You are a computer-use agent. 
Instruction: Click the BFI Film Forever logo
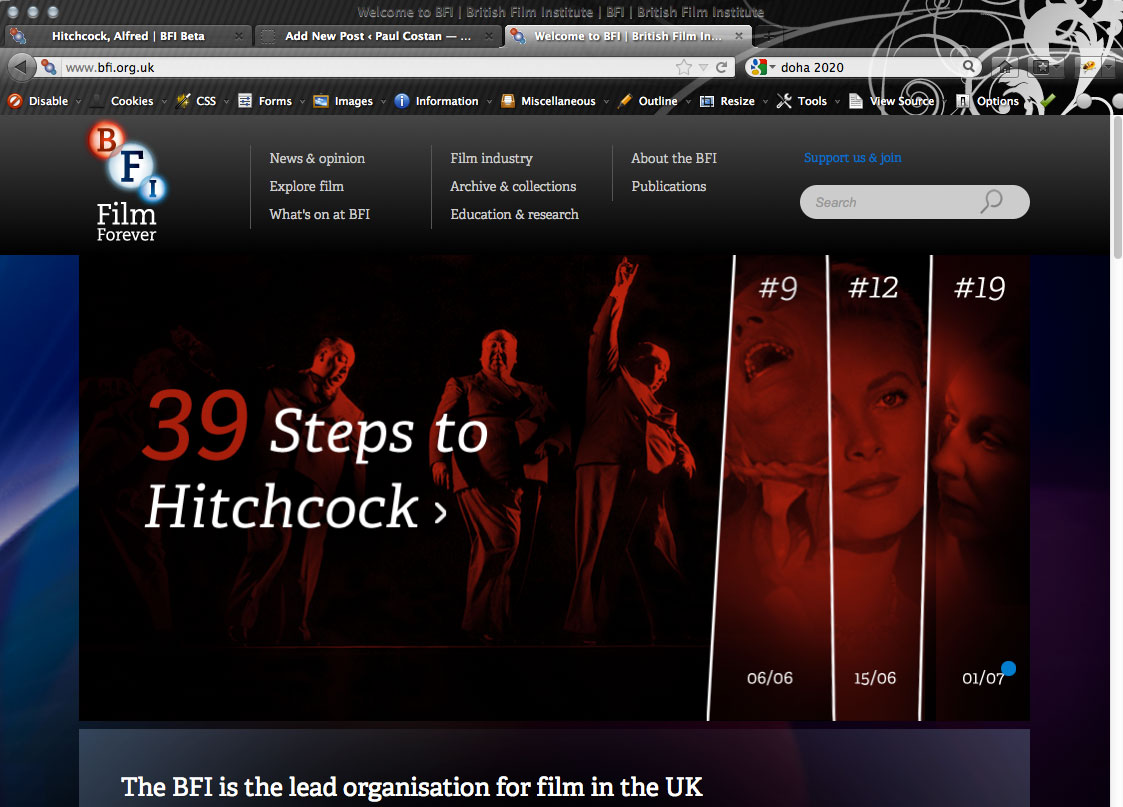127,182
